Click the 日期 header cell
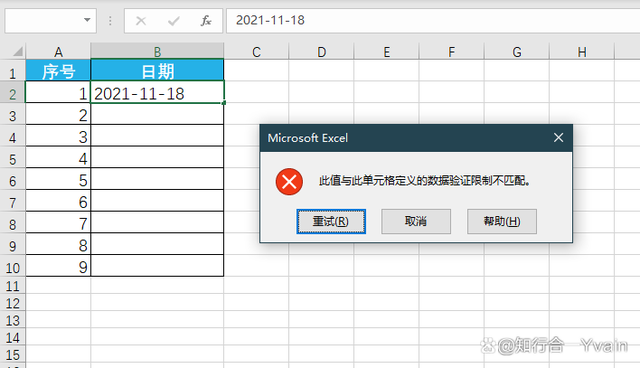The width and height of the screenshot is (640, 368). point(157,70)
